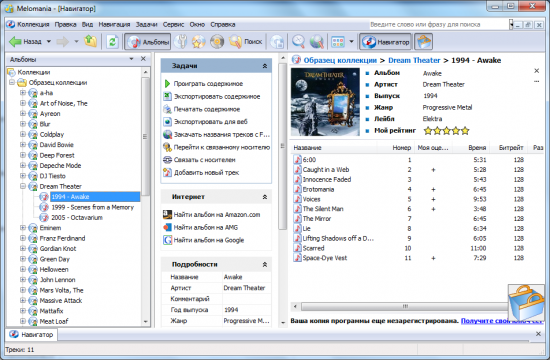Open the Правка menu
The width and height of the screenshot is (550, 360).
tap(65, 25)
